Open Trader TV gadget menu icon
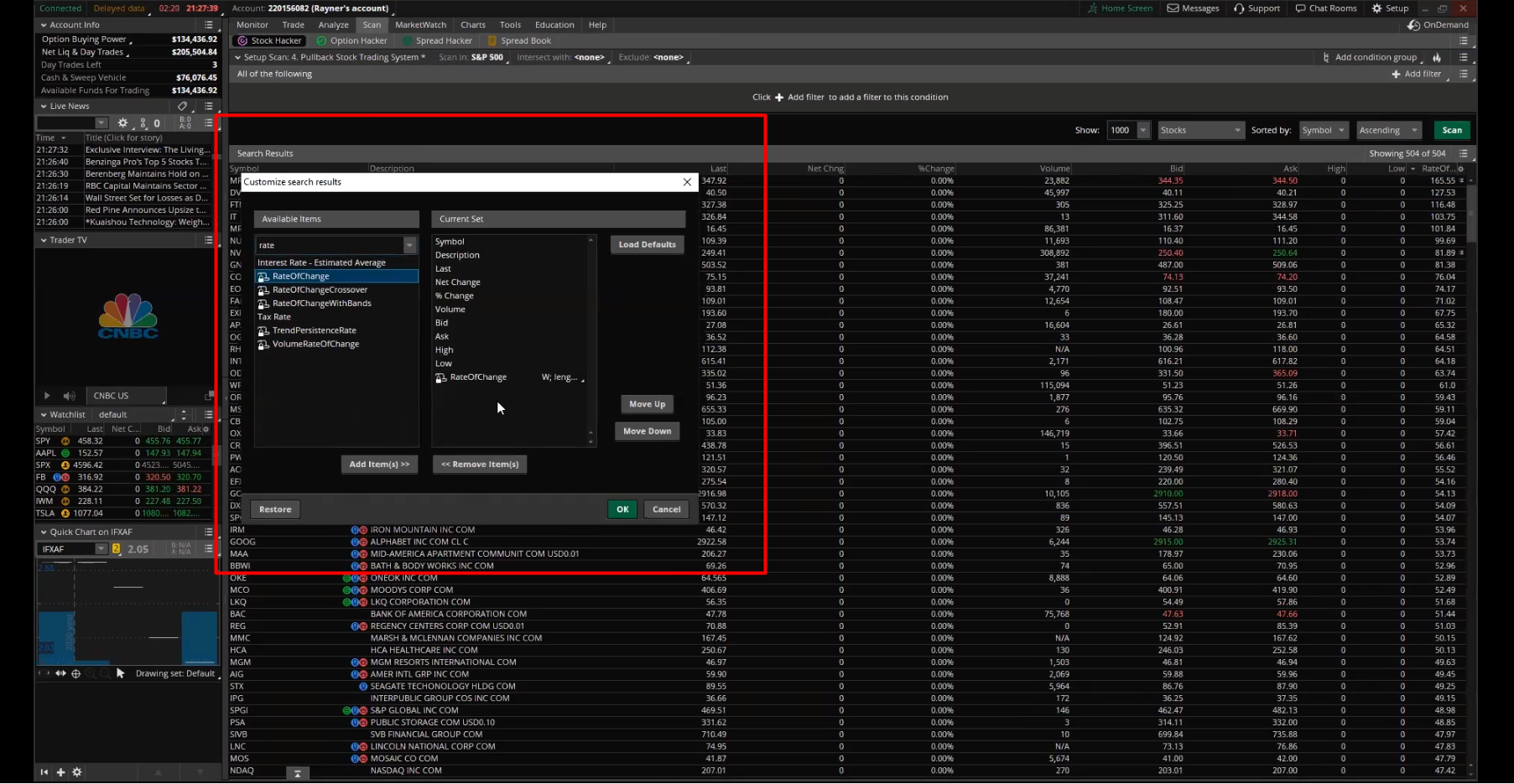This screenshot has height=784, width=1514. (209, 240)
